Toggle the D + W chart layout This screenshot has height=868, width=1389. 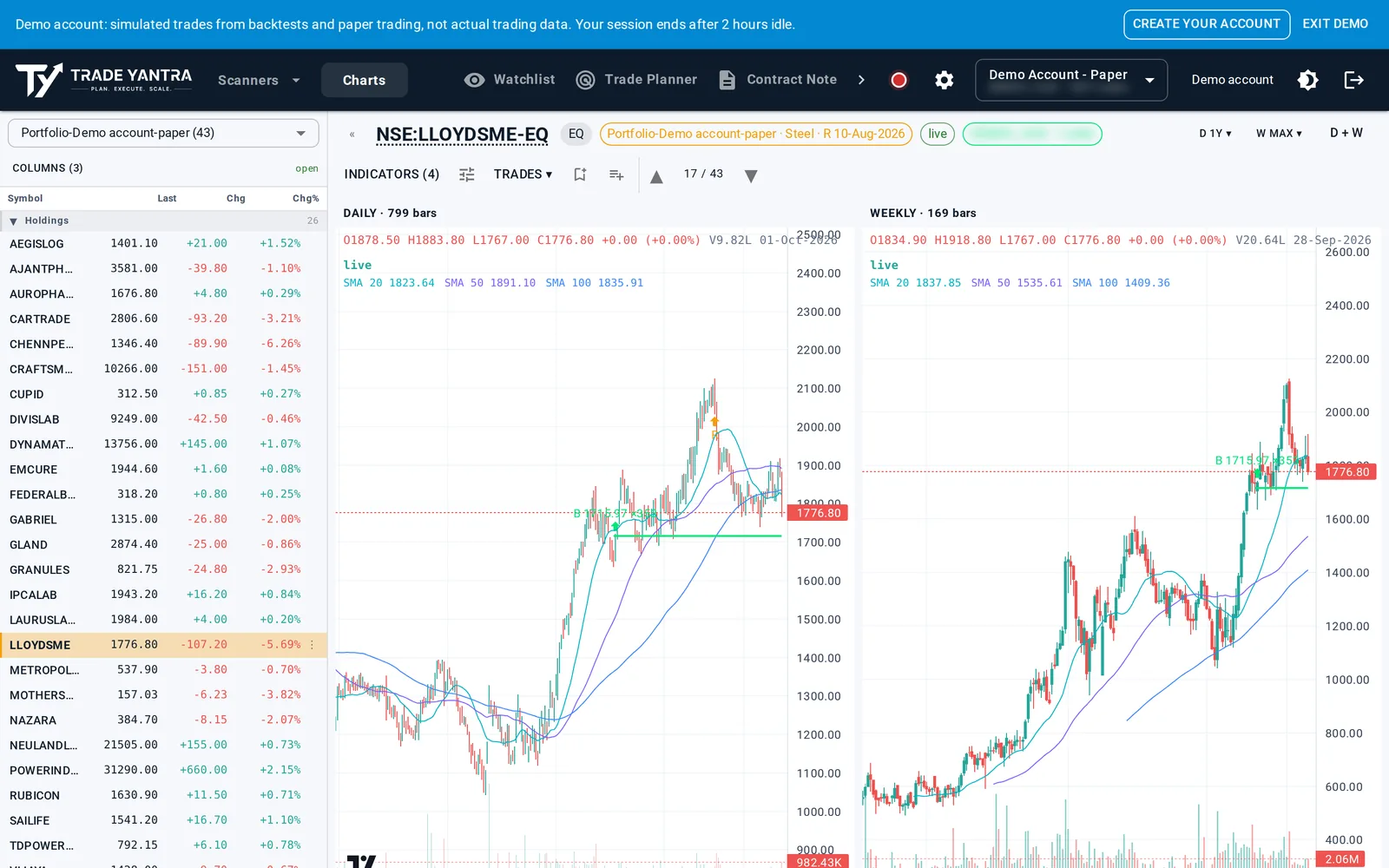pyautogui.click(x=1346, y=133)
